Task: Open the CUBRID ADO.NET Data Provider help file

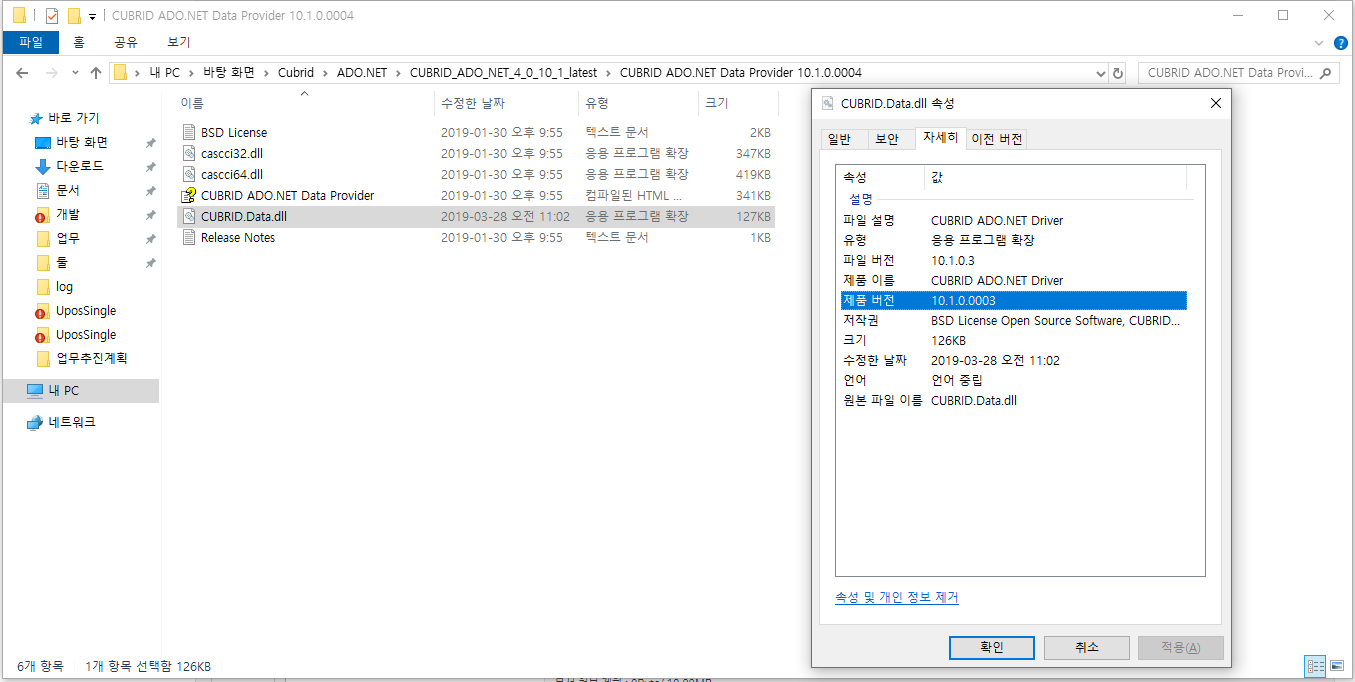Action: click(287, 196)
